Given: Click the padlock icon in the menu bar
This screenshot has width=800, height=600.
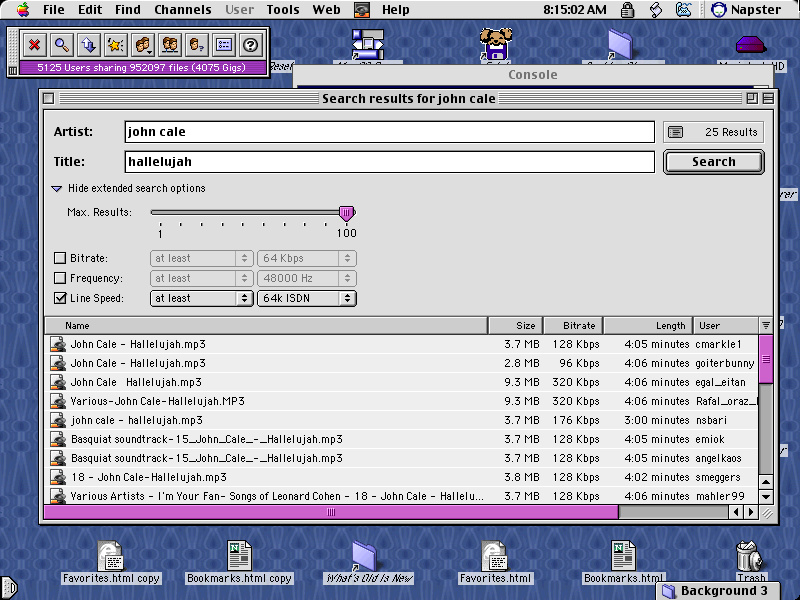Looking at the screenshot, I should point(628,10).
